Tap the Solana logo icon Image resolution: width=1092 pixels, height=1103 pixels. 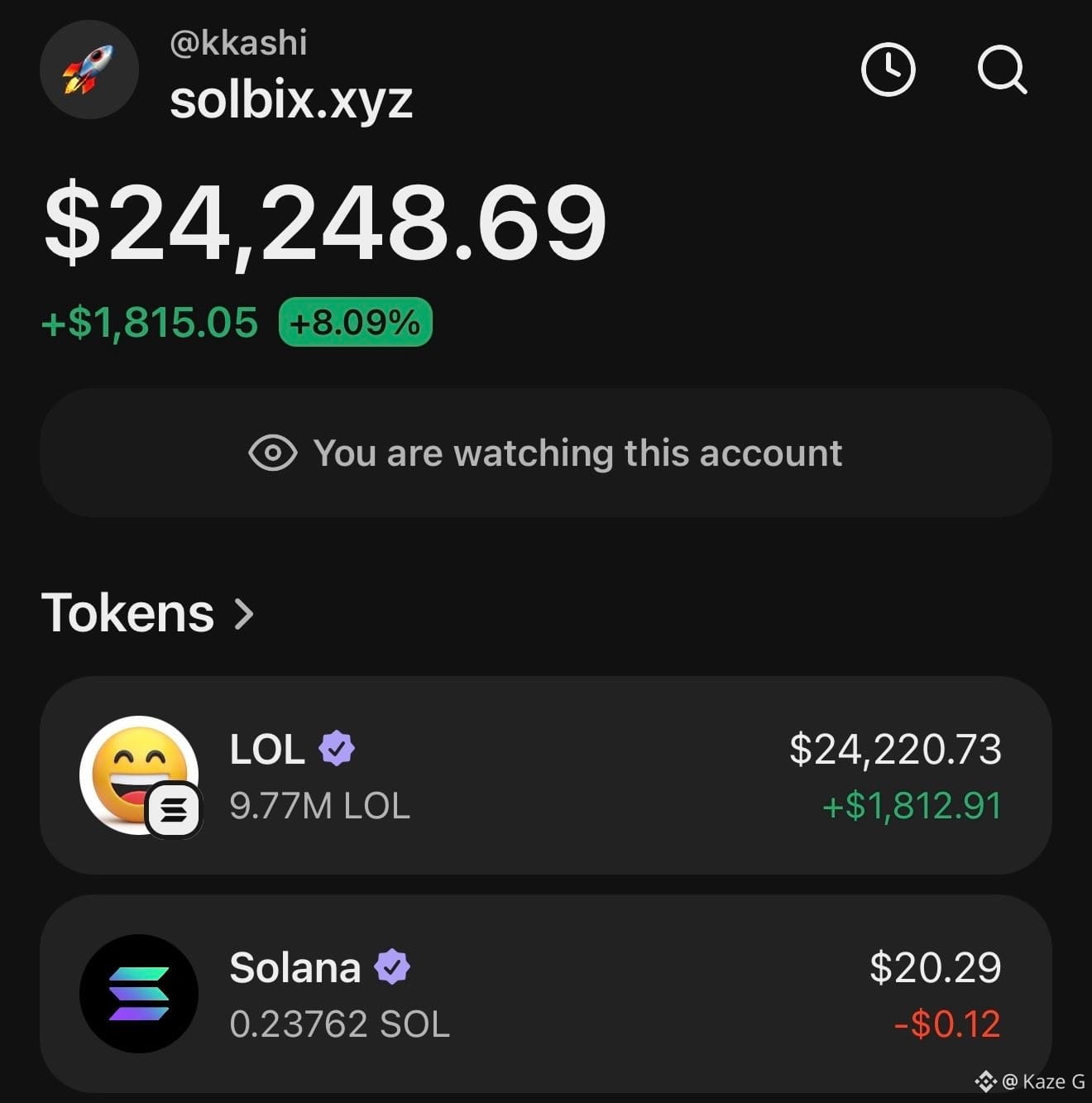coord(139,994)
